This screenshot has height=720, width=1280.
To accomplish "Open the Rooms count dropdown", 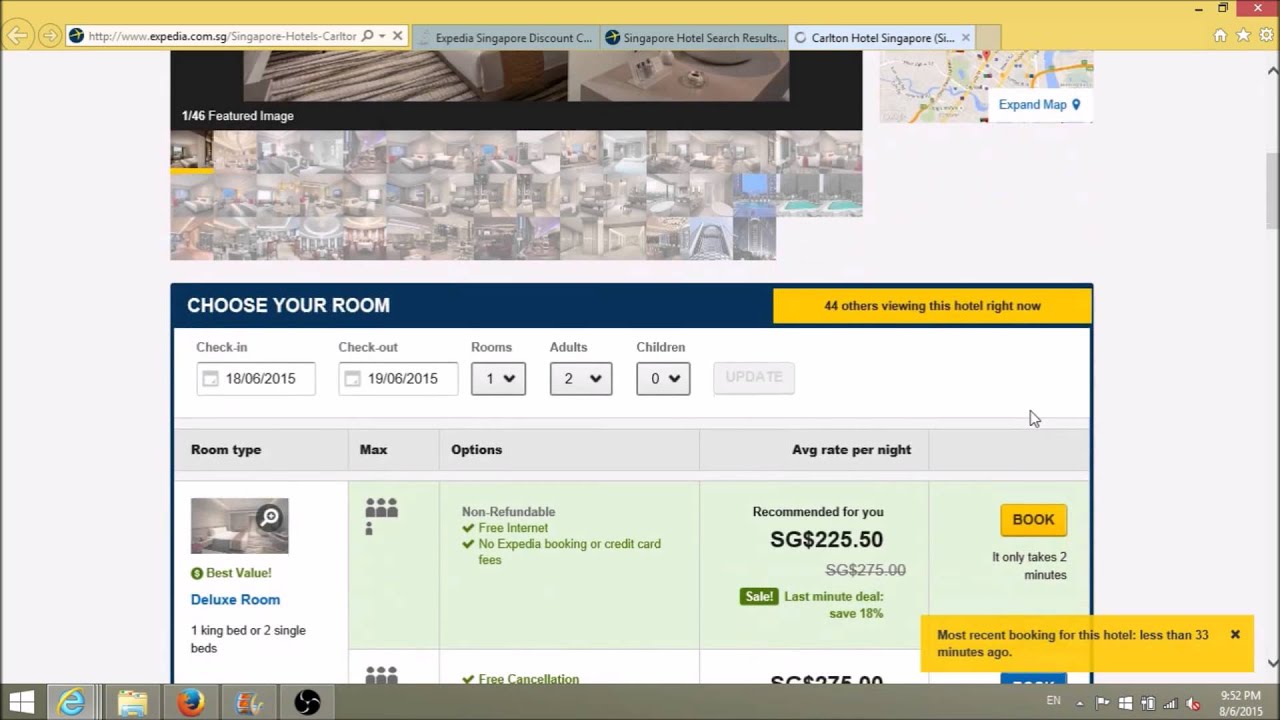I will click(x=498, y=379).
